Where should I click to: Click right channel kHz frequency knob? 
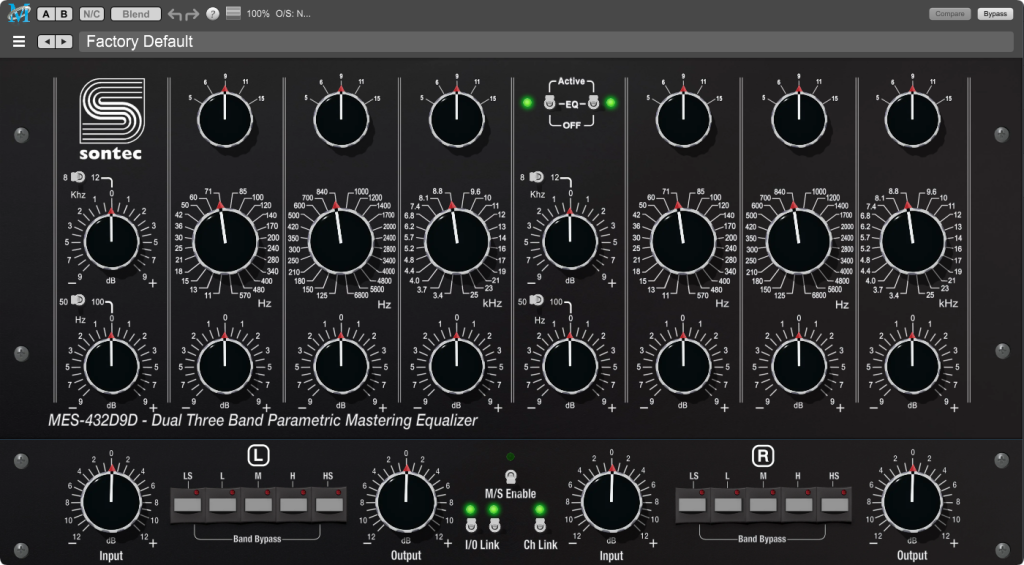(912, 241)
